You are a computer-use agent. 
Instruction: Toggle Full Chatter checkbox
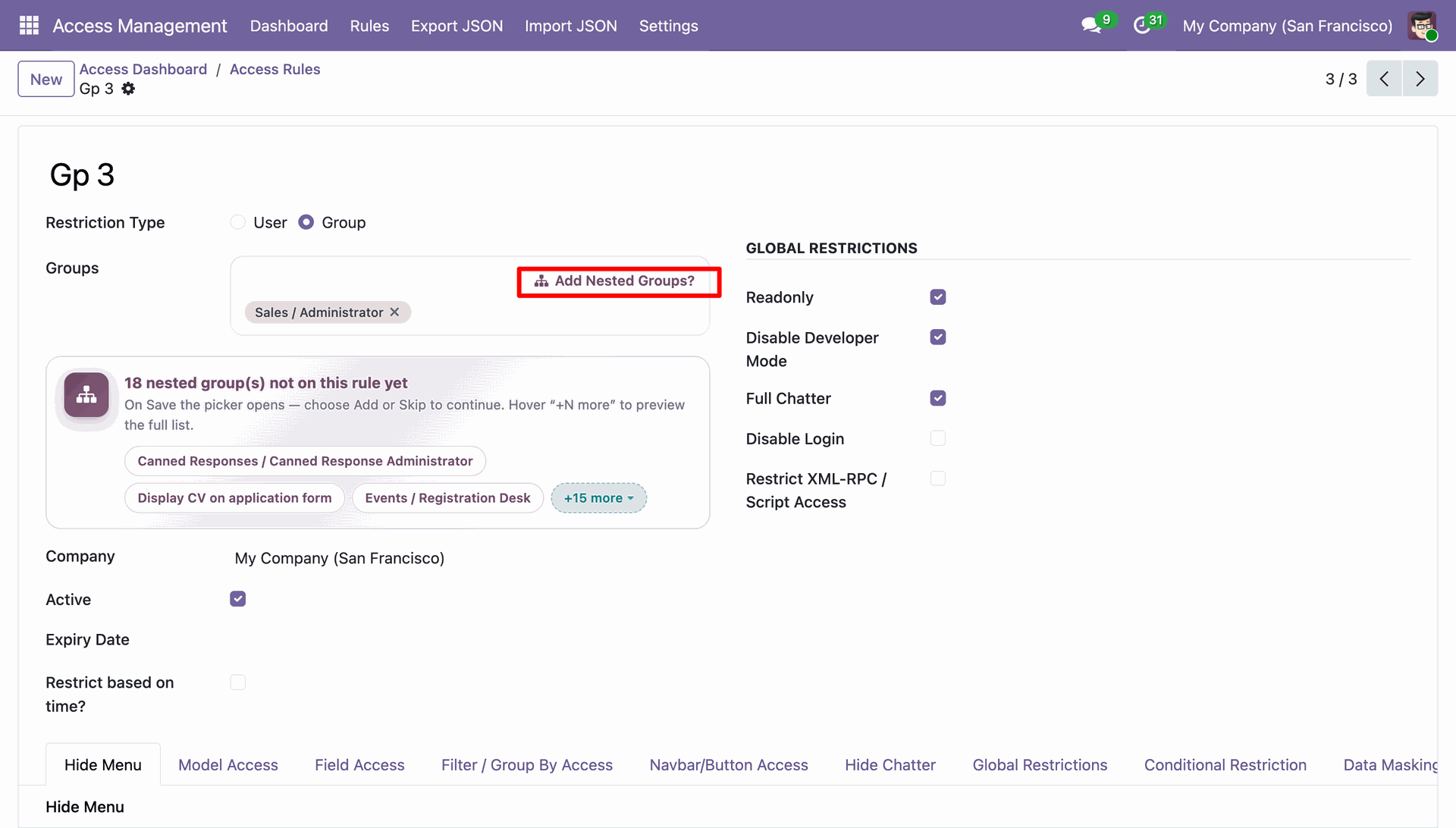(x=938, y=398)
